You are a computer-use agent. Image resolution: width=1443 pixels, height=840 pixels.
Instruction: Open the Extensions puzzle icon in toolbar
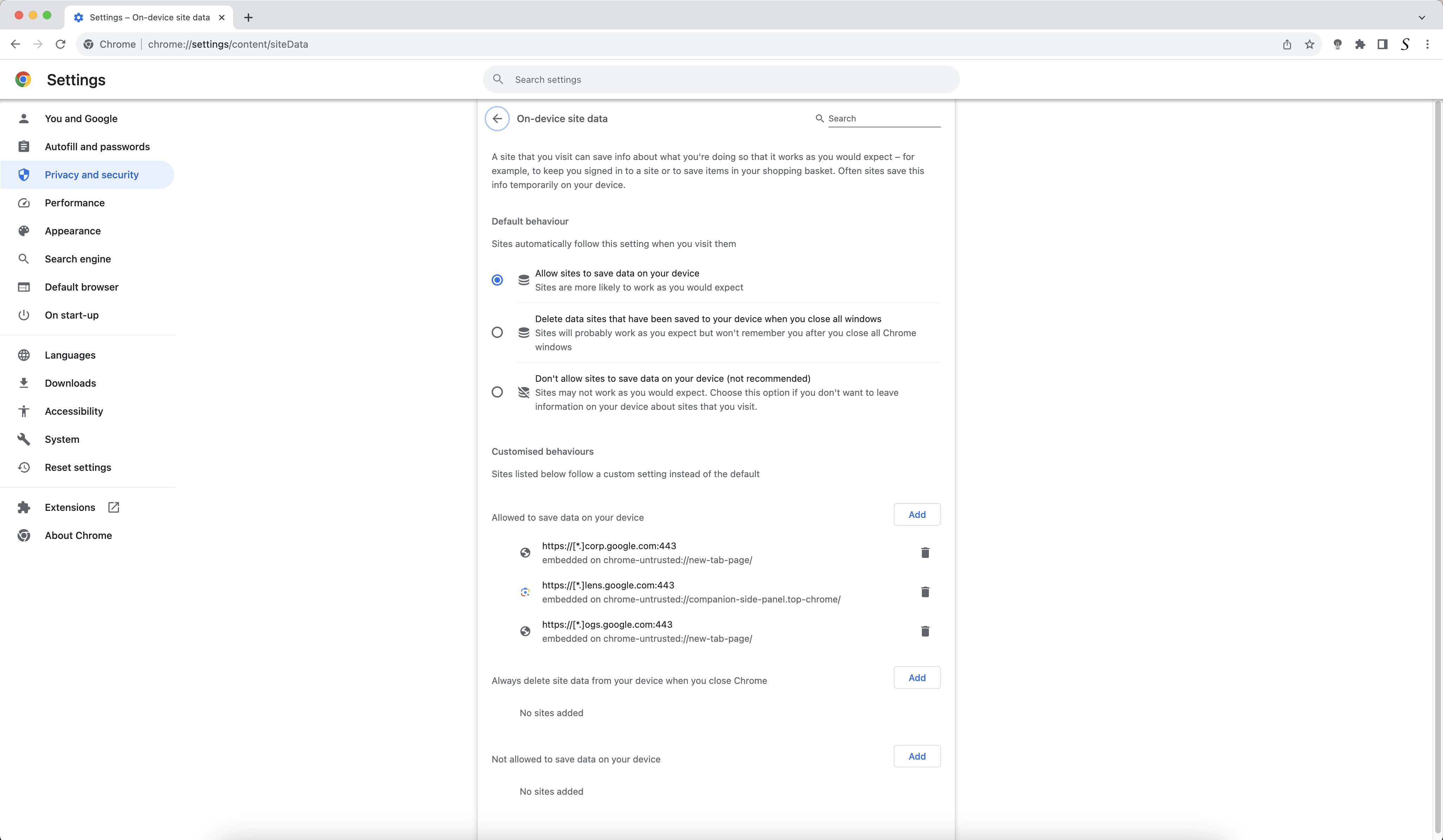click(x=1360, y=45)
